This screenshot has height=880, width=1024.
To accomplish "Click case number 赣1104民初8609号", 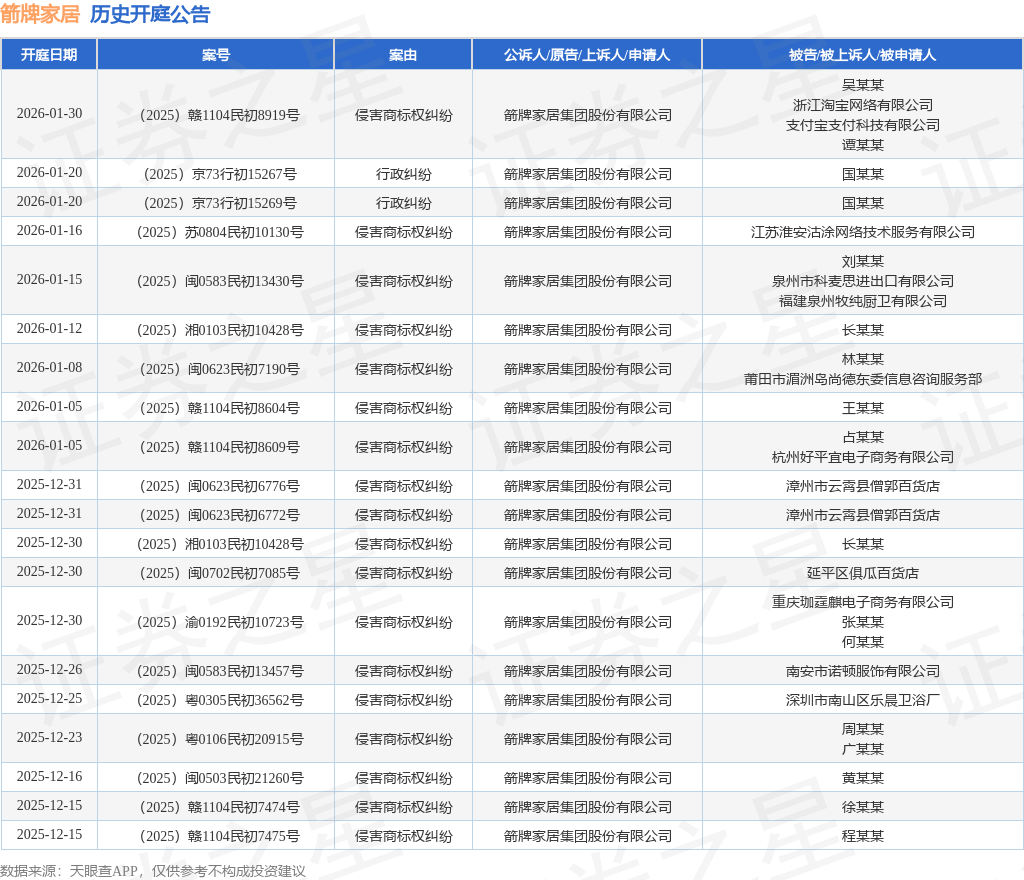I will pyautogui.click(x=220, y=447).
